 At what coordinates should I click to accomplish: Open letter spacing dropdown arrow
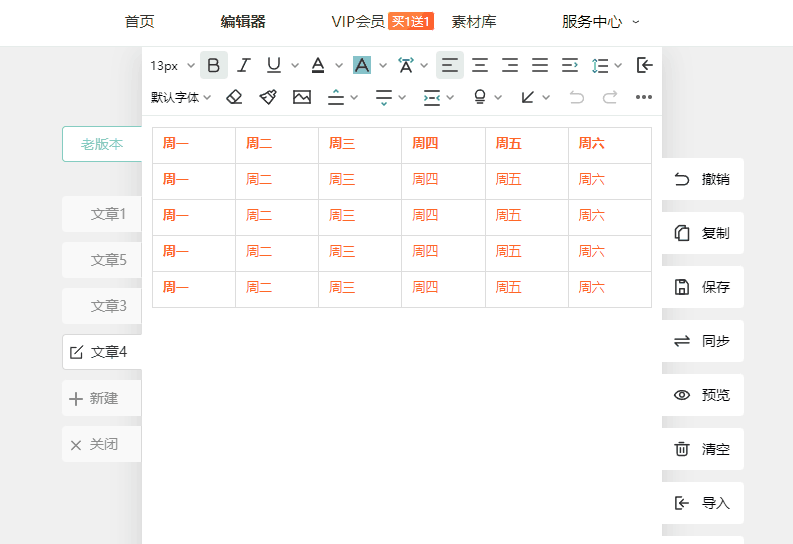[x=424, y=65]
